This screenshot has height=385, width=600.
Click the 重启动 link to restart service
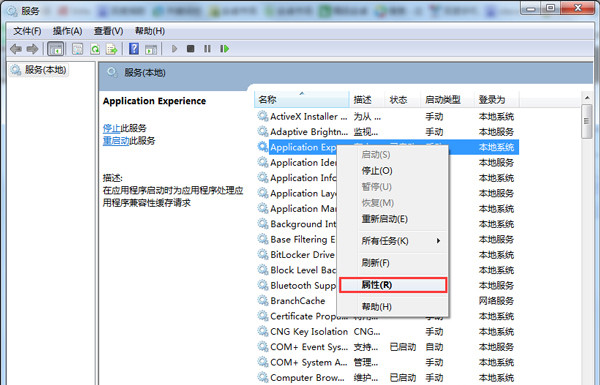coord(116,141)
